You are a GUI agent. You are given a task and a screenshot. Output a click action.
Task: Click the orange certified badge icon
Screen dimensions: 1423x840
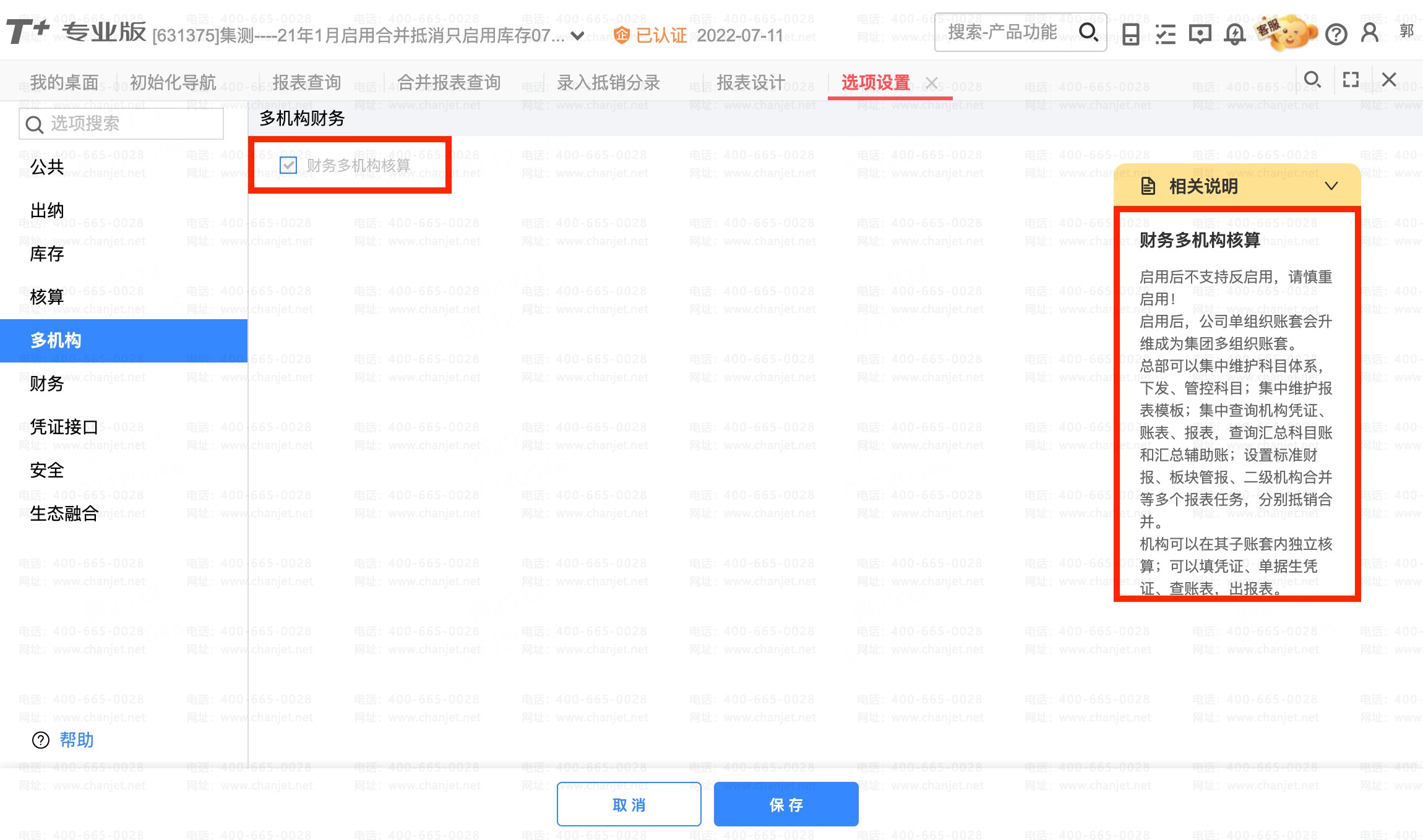[x=622, y=35]
